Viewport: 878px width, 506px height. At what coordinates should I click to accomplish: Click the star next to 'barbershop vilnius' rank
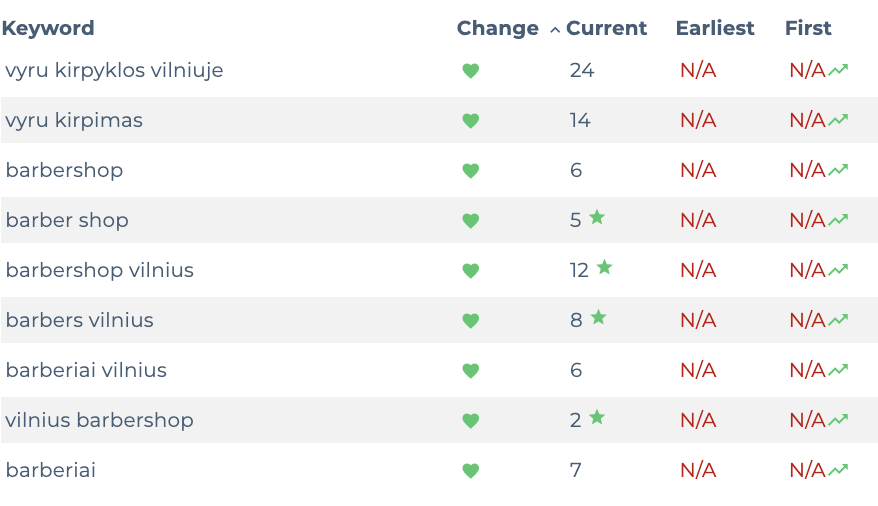[604, 267]
